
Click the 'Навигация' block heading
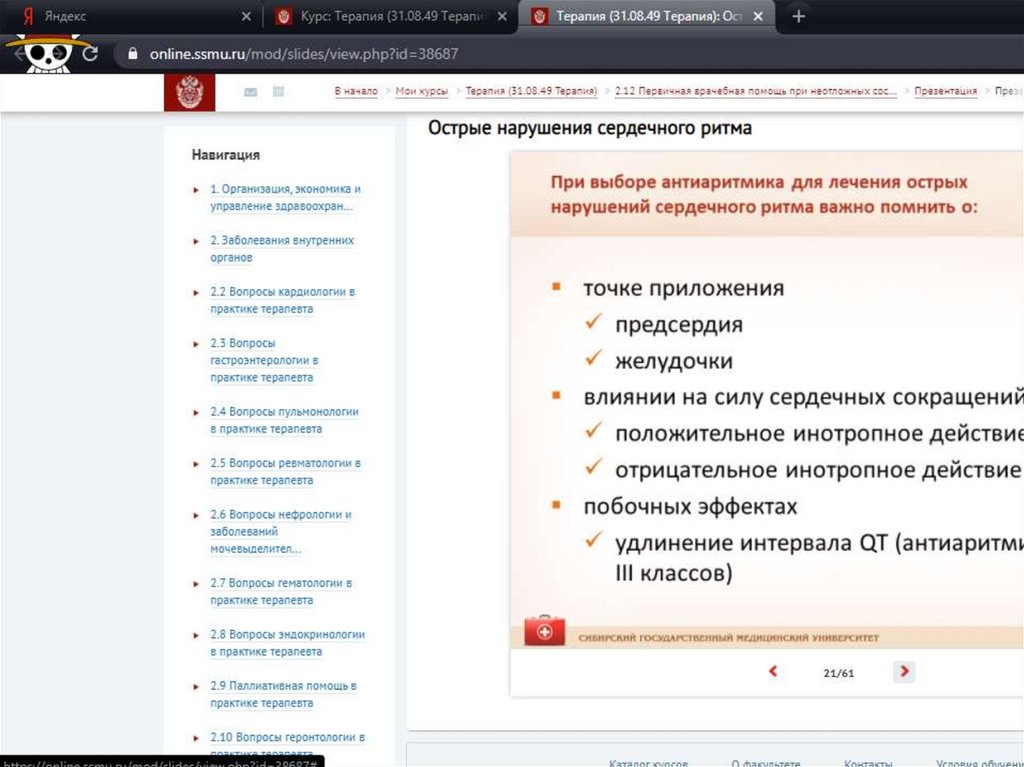pos(226,155)
